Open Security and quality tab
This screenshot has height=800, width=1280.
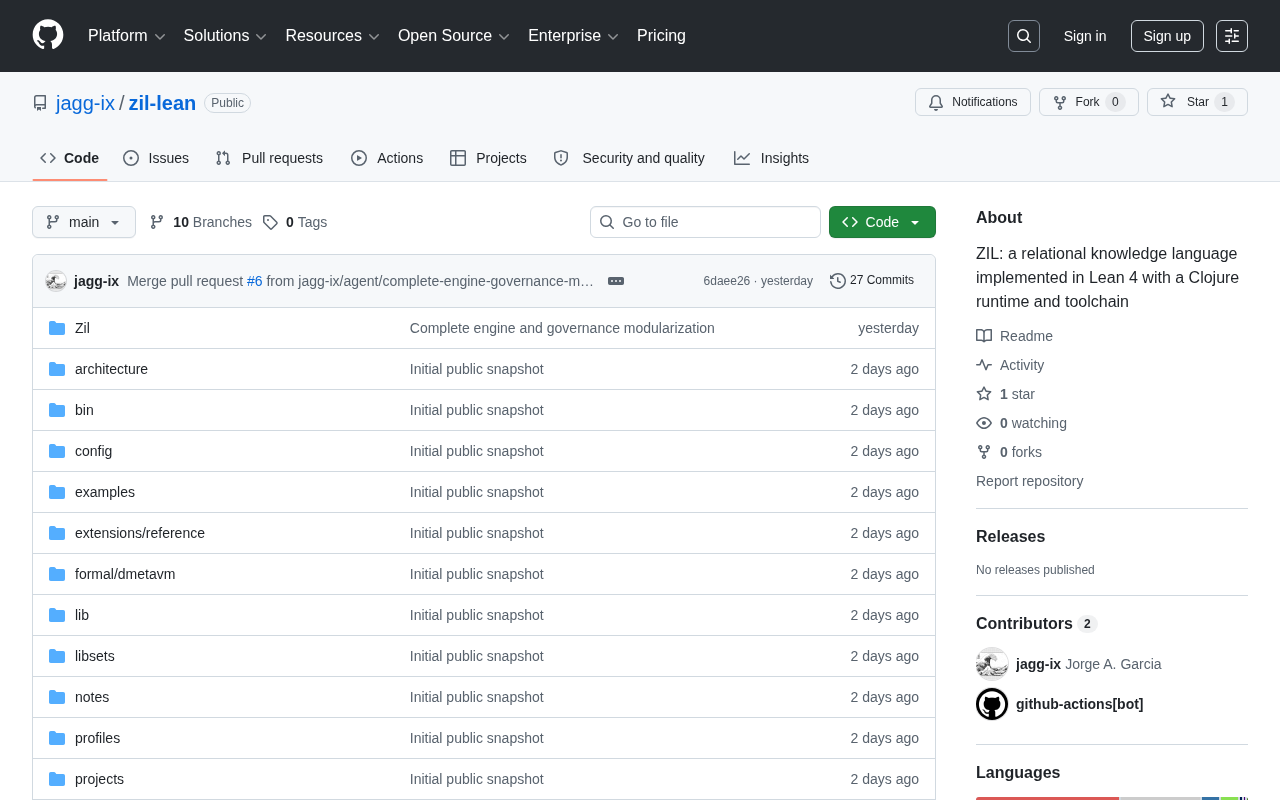tap(629, 158)
